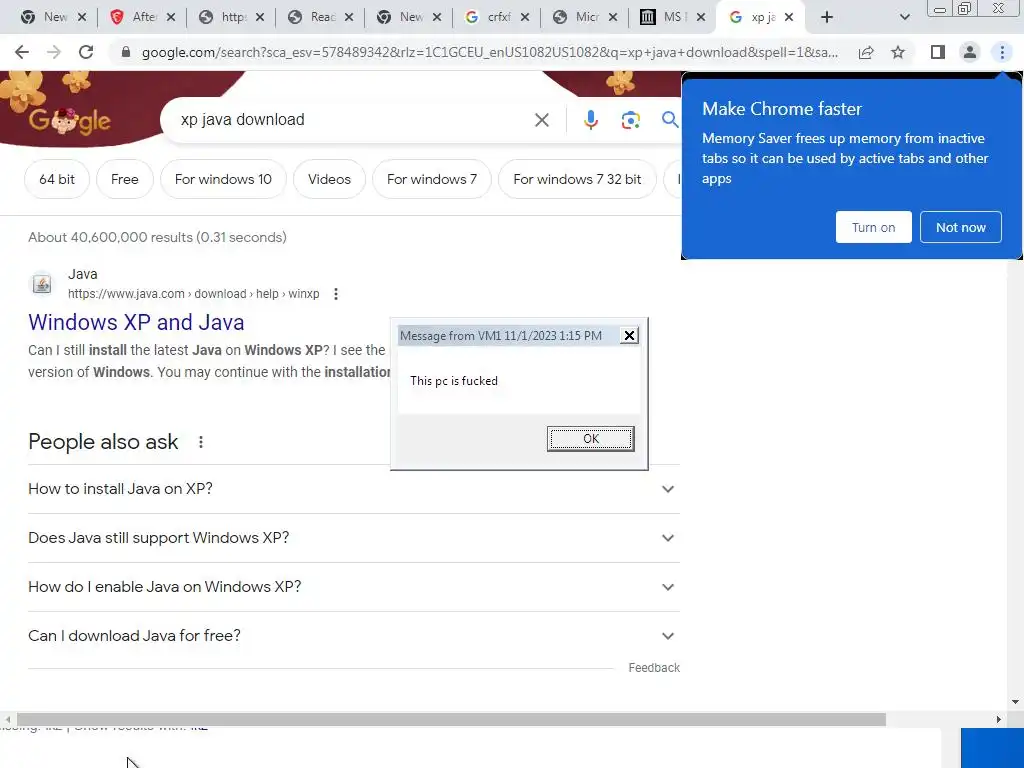The image size is (1024, 768).
Task: Search by image lens icon
Action: pos(630,120)
